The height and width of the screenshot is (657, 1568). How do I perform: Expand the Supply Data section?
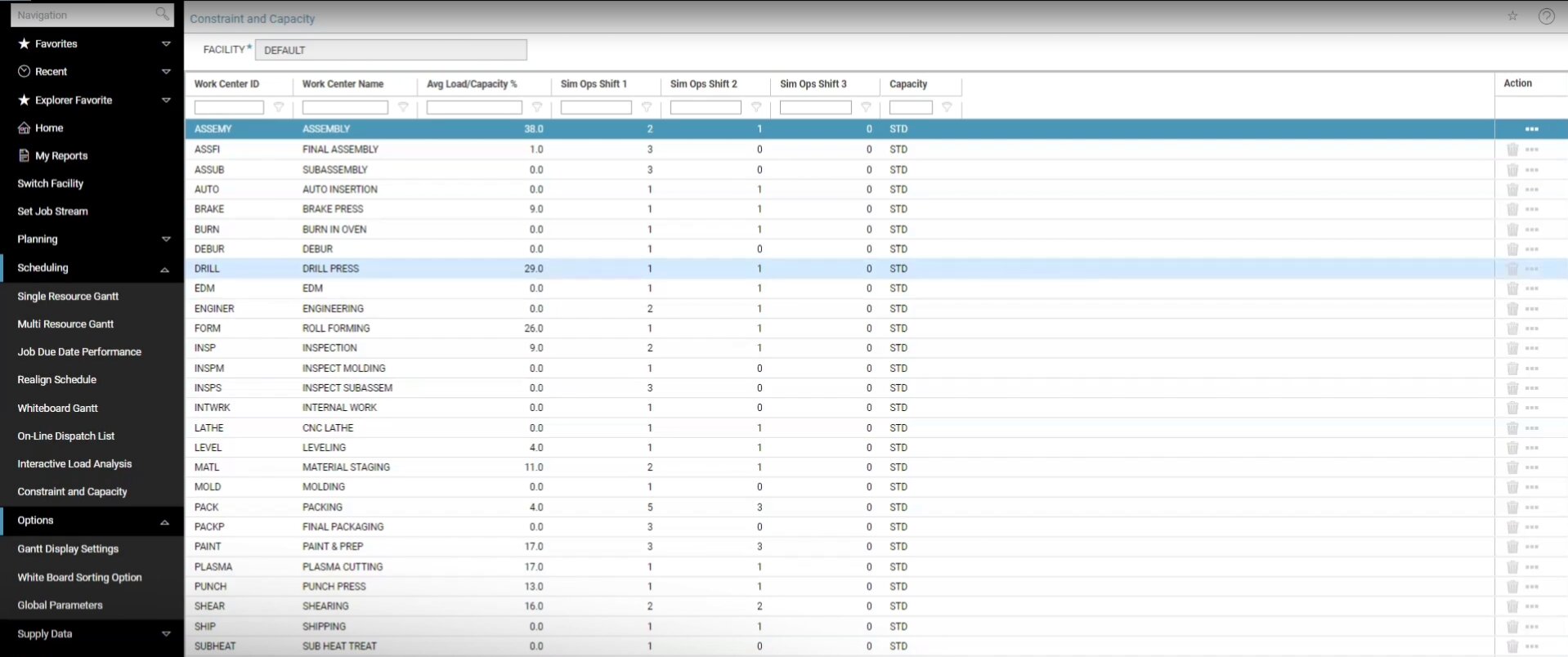(x=166, y=634)
